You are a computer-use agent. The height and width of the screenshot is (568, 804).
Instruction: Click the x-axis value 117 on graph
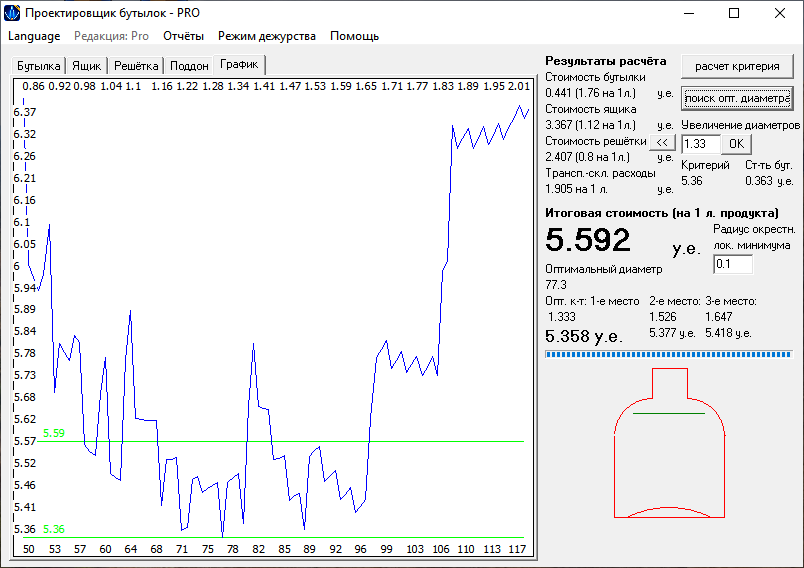517,550
